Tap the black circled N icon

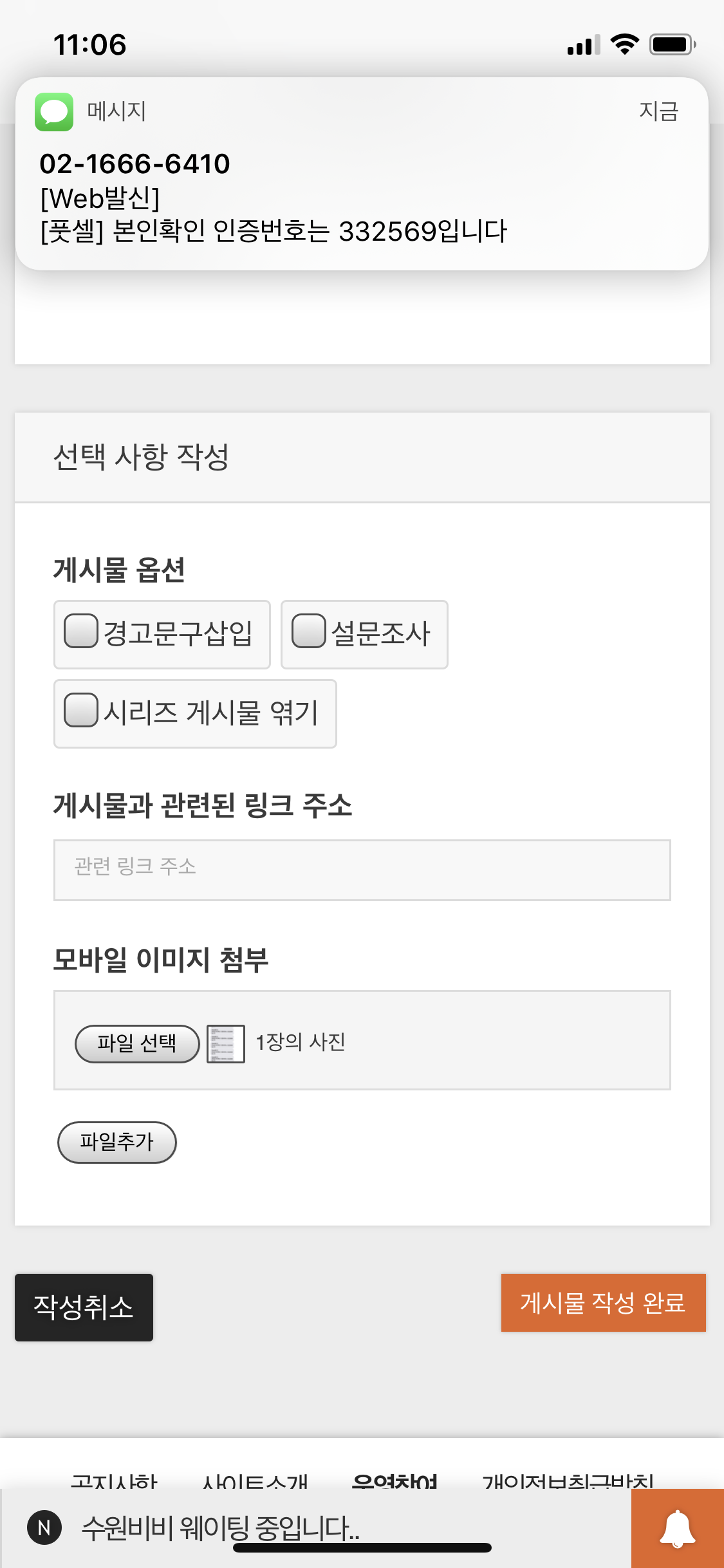[44, 1527]
